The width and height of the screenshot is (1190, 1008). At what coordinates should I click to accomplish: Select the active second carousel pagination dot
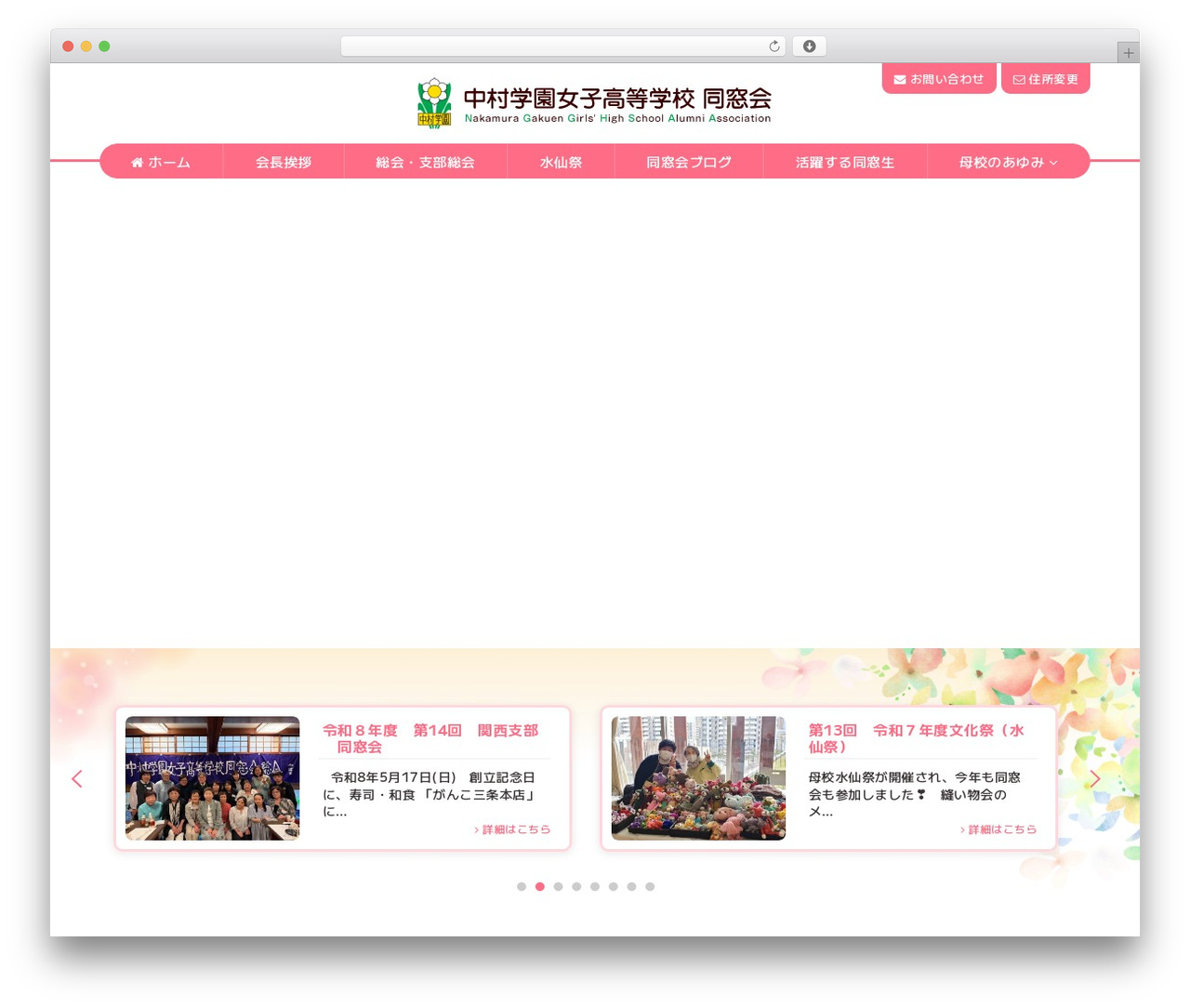coord(540,886)
